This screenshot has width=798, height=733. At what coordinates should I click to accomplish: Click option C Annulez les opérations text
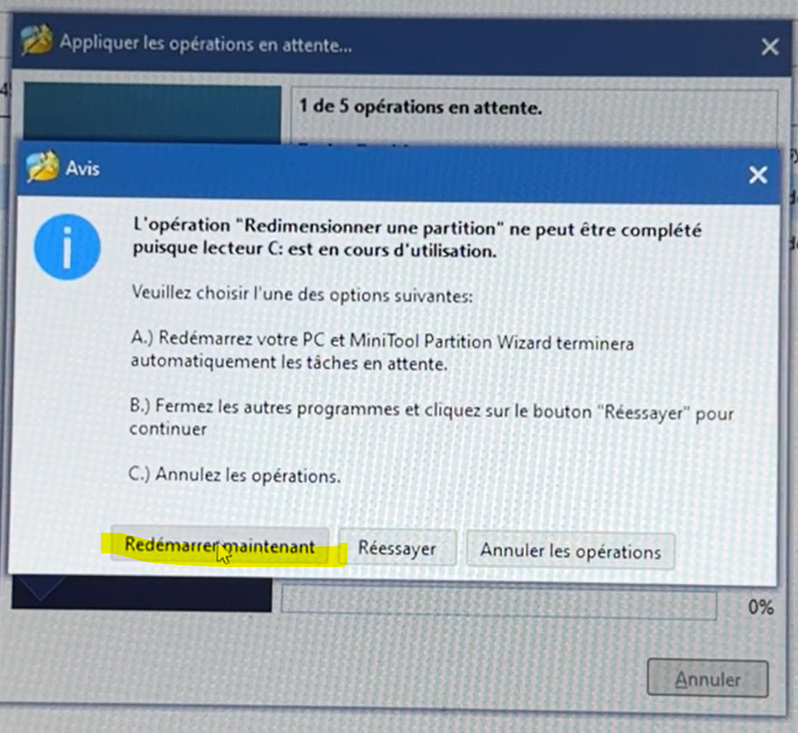pyautogui.click(x=235, y=475)
